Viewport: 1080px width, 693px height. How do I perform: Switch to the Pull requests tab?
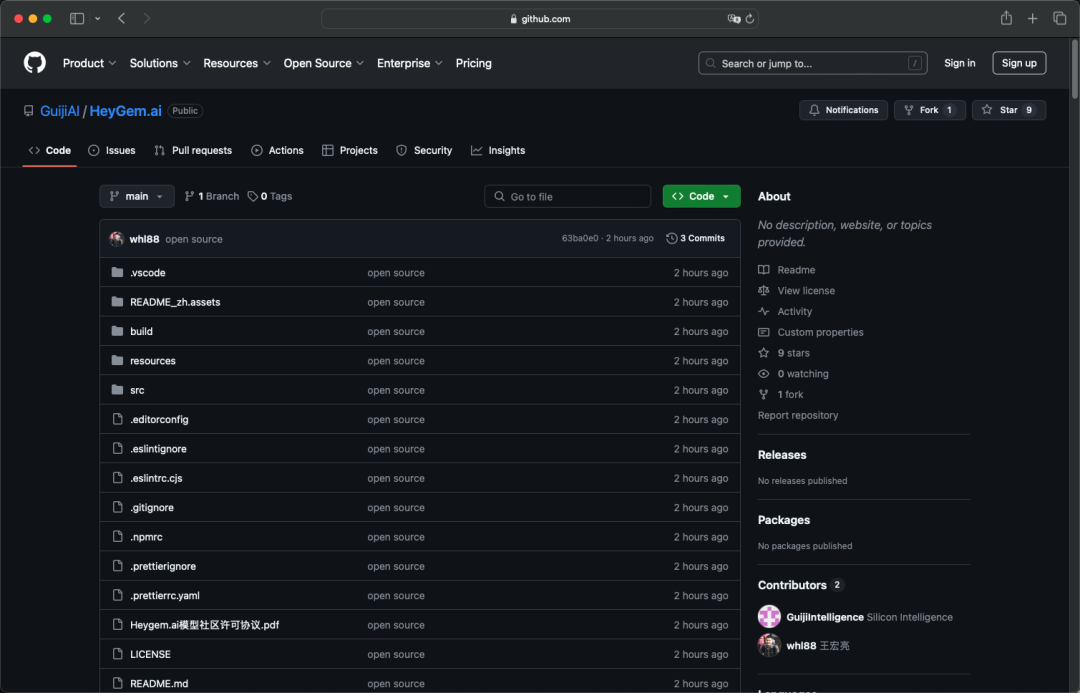[193, 150]
